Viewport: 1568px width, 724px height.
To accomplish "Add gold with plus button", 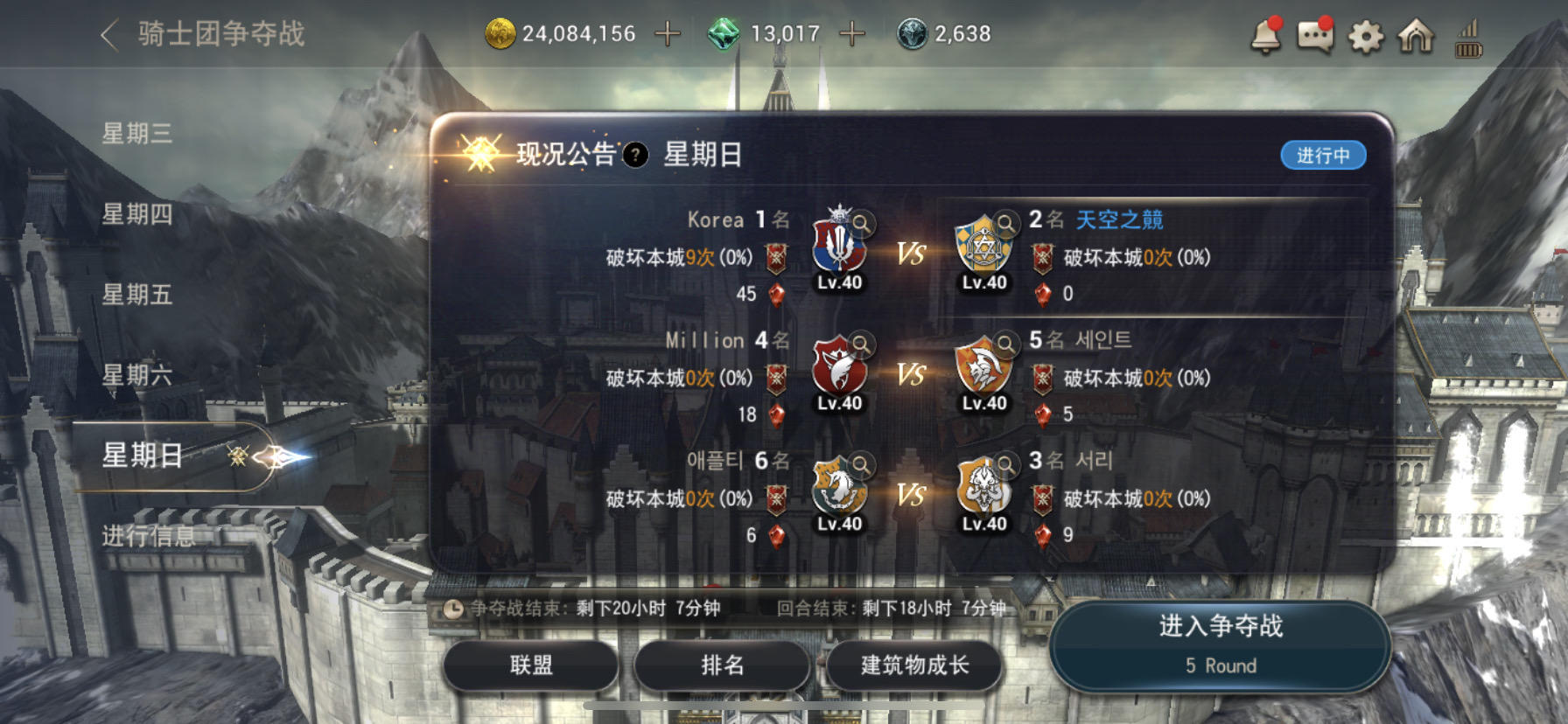I will click(x=668, y=34).
